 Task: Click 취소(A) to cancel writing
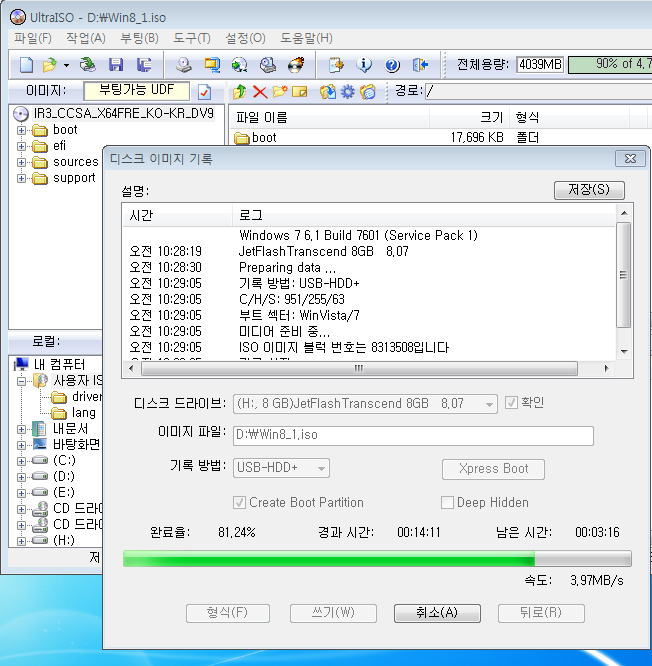coord(437,613)
